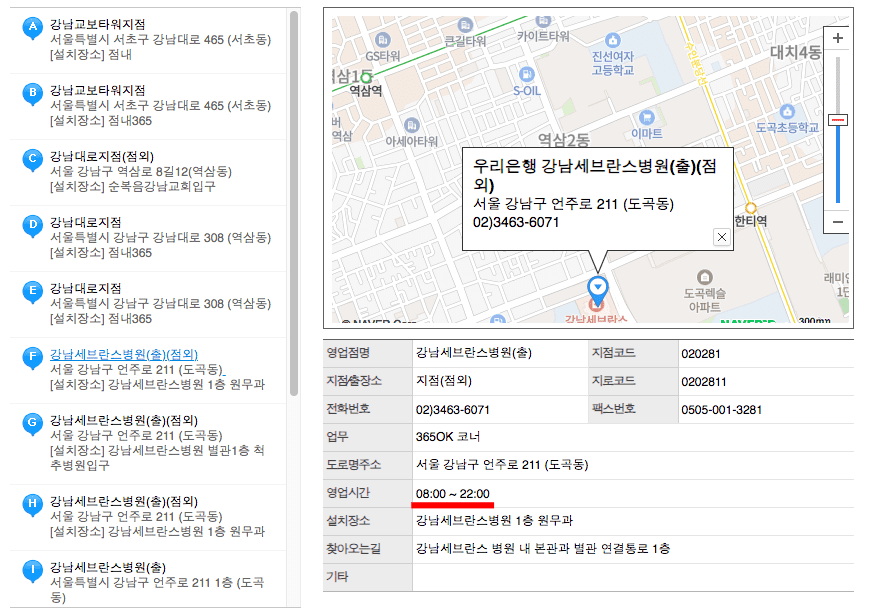Click 지점(점외) value in table
869x616 pixels.
pos(444,381)
